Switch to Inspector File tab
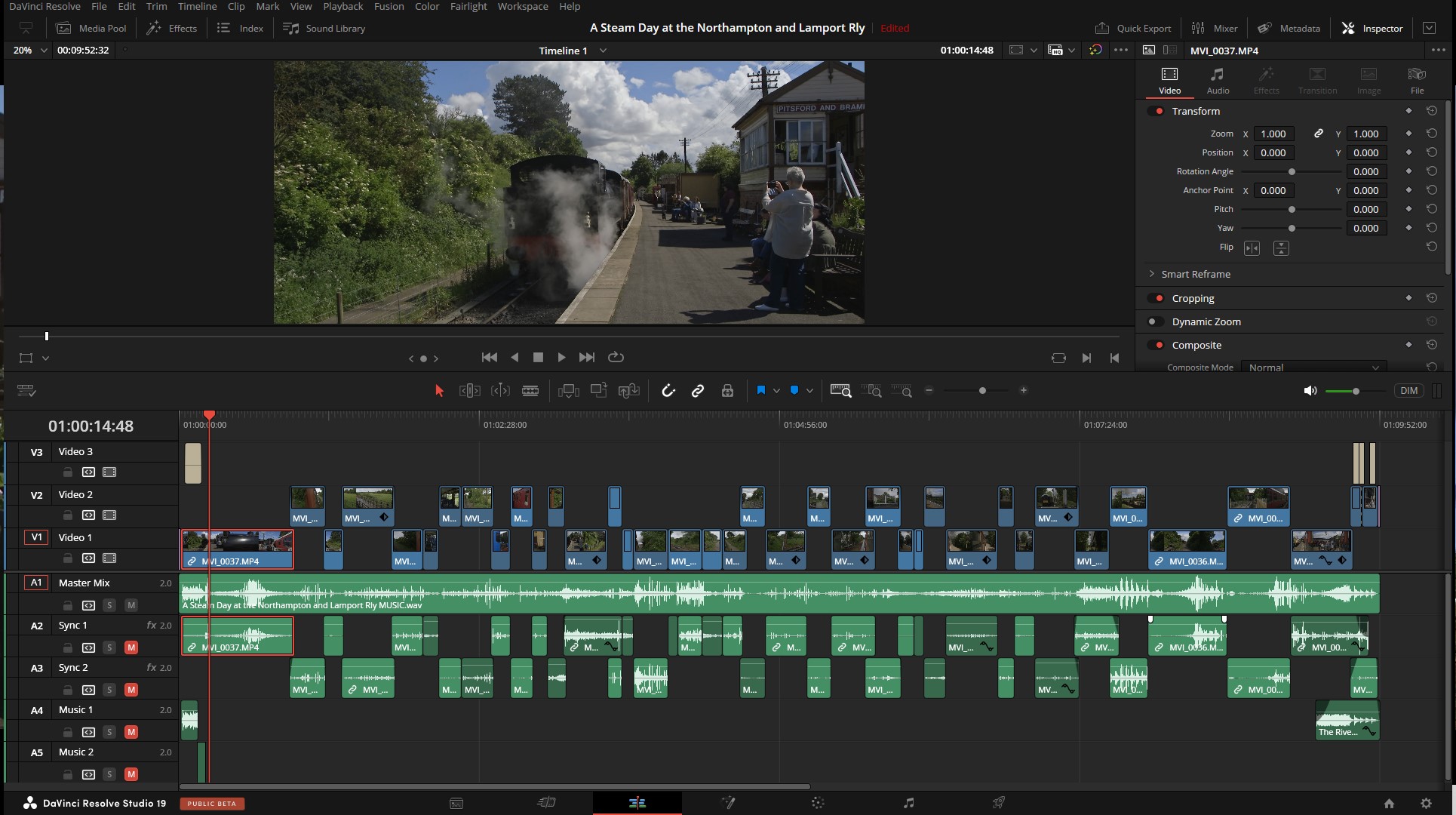 1417,81
